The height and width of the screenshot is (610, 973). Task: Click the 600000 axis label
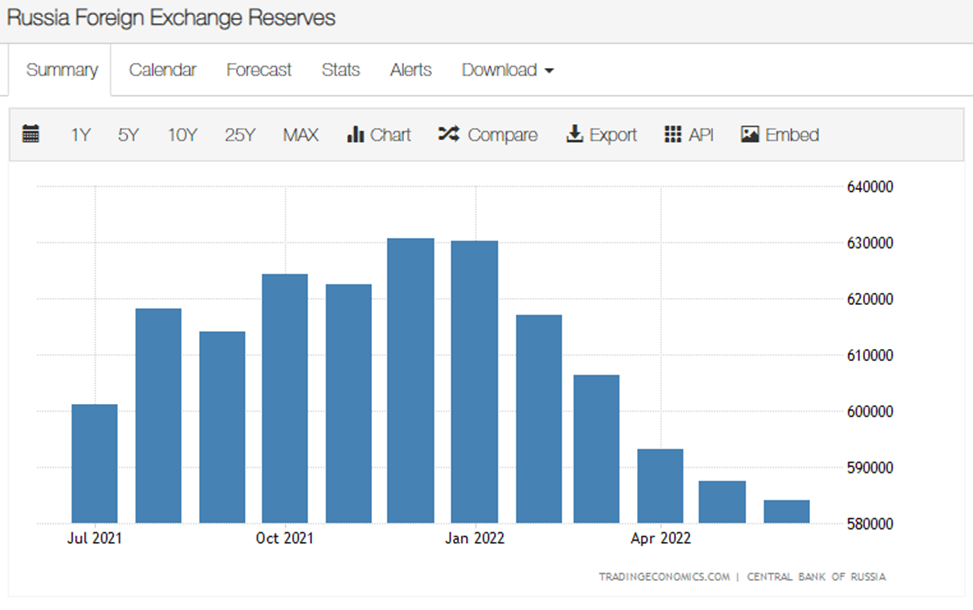870,411
